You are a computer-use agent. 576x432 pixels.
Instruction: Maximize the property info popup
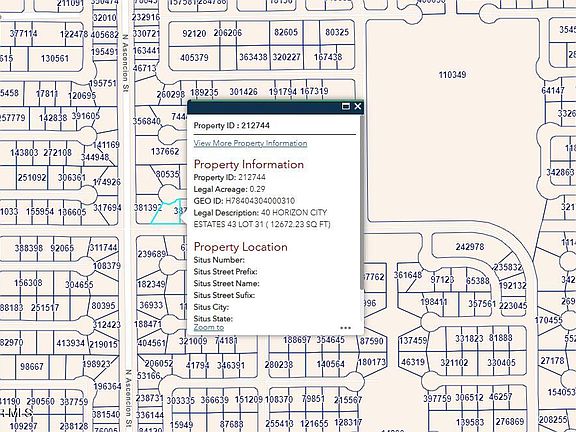click(x=346, y=107)
